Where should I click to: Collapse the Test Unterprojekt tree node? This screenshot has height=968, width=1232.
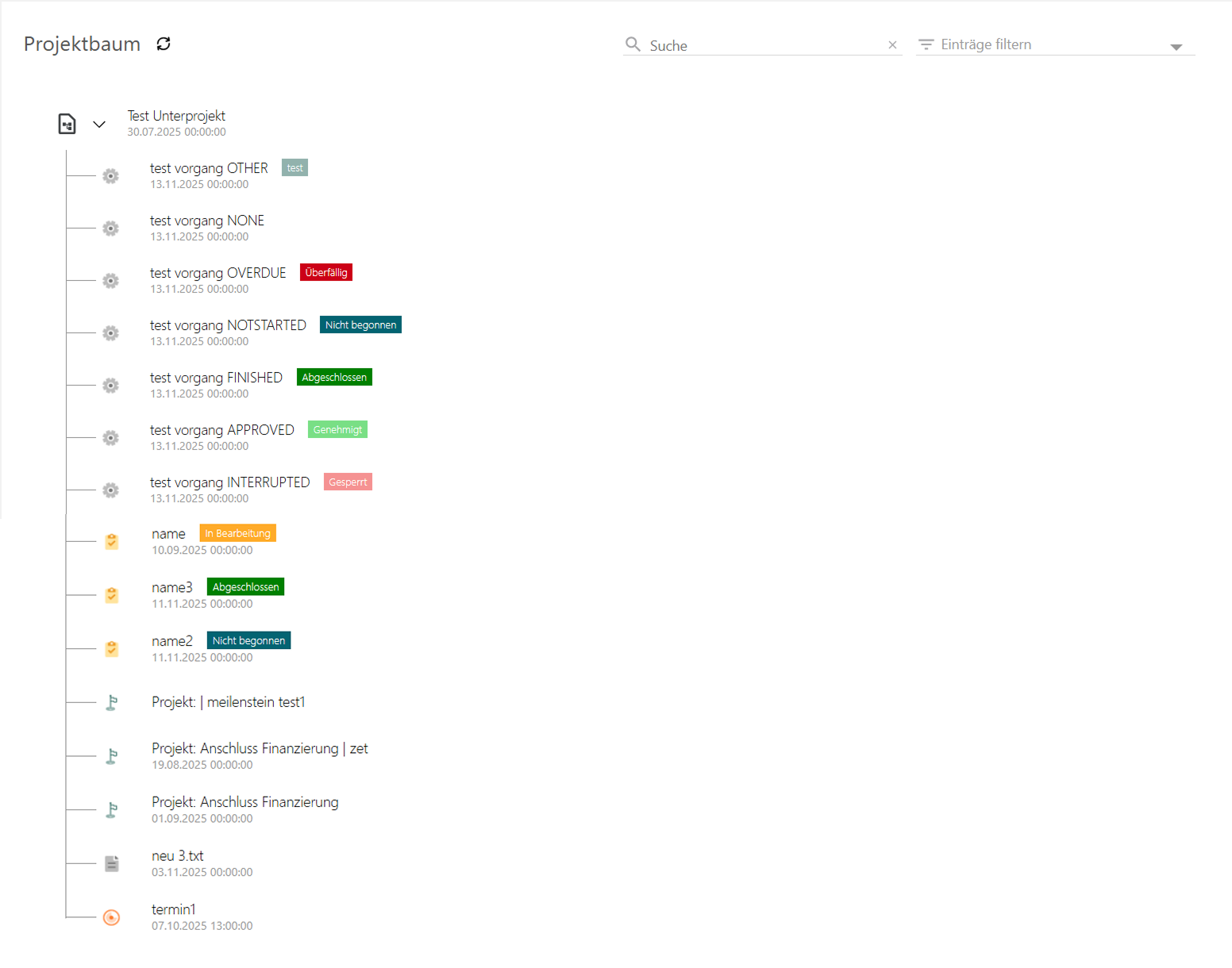[x=99, y=124]
